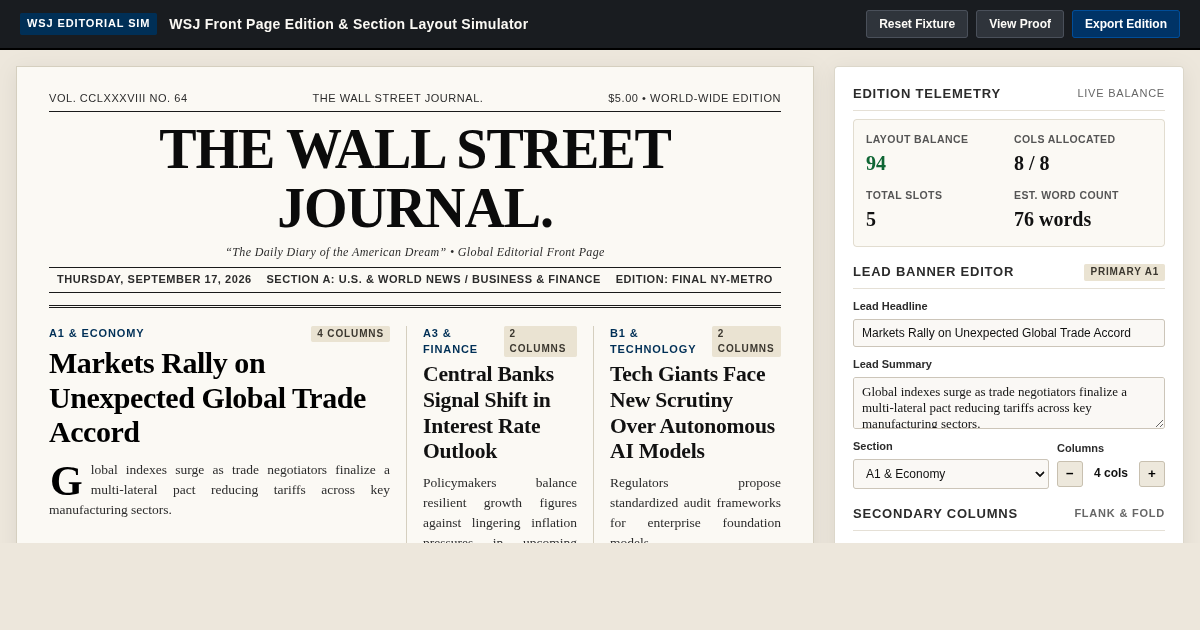Click the Central Banks Signal Shift headline
The height and width of the screenshot is (630, 1200).
click(x=499, y=412)
